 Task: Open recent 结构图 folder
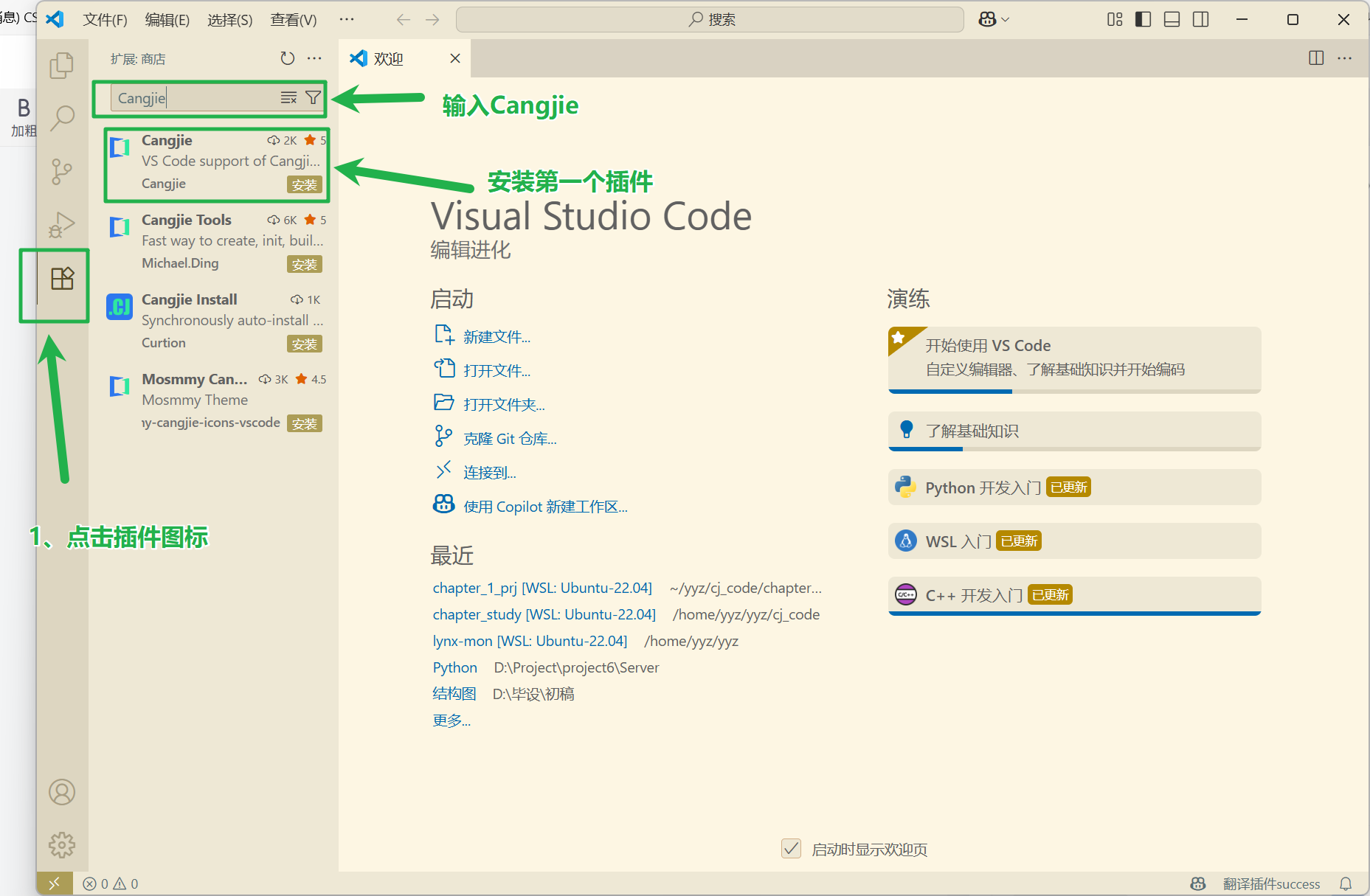(x=454, y=694)
